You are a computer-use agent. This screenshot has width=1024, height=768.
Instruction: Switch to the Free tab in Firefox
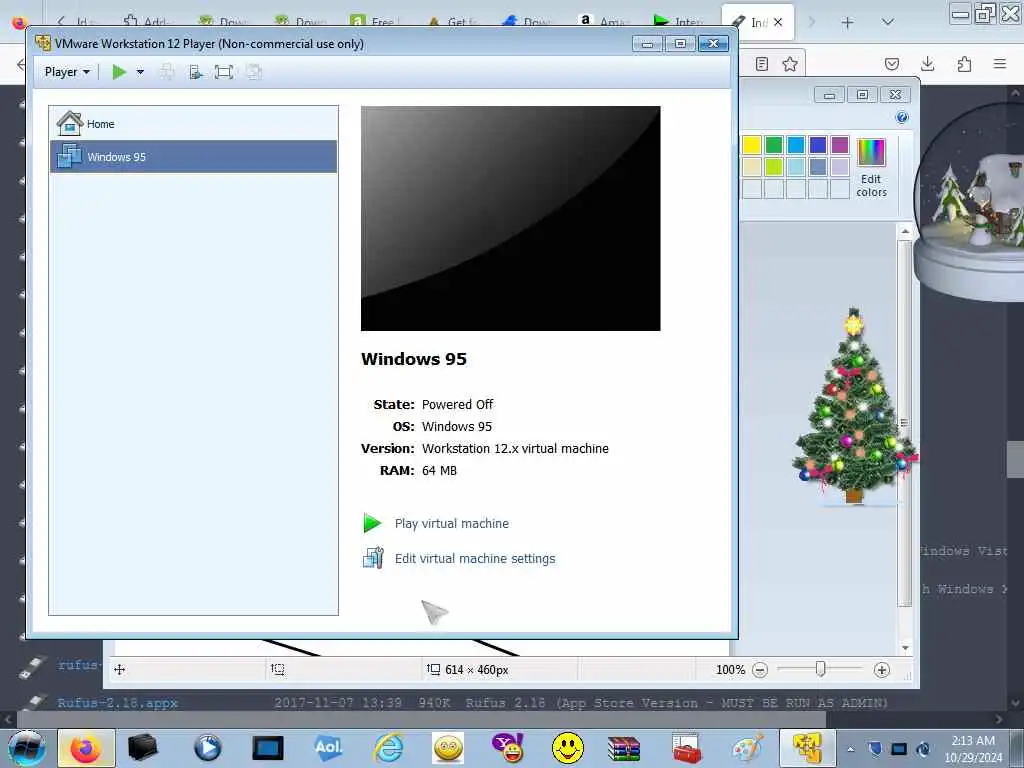coord(376,22)
